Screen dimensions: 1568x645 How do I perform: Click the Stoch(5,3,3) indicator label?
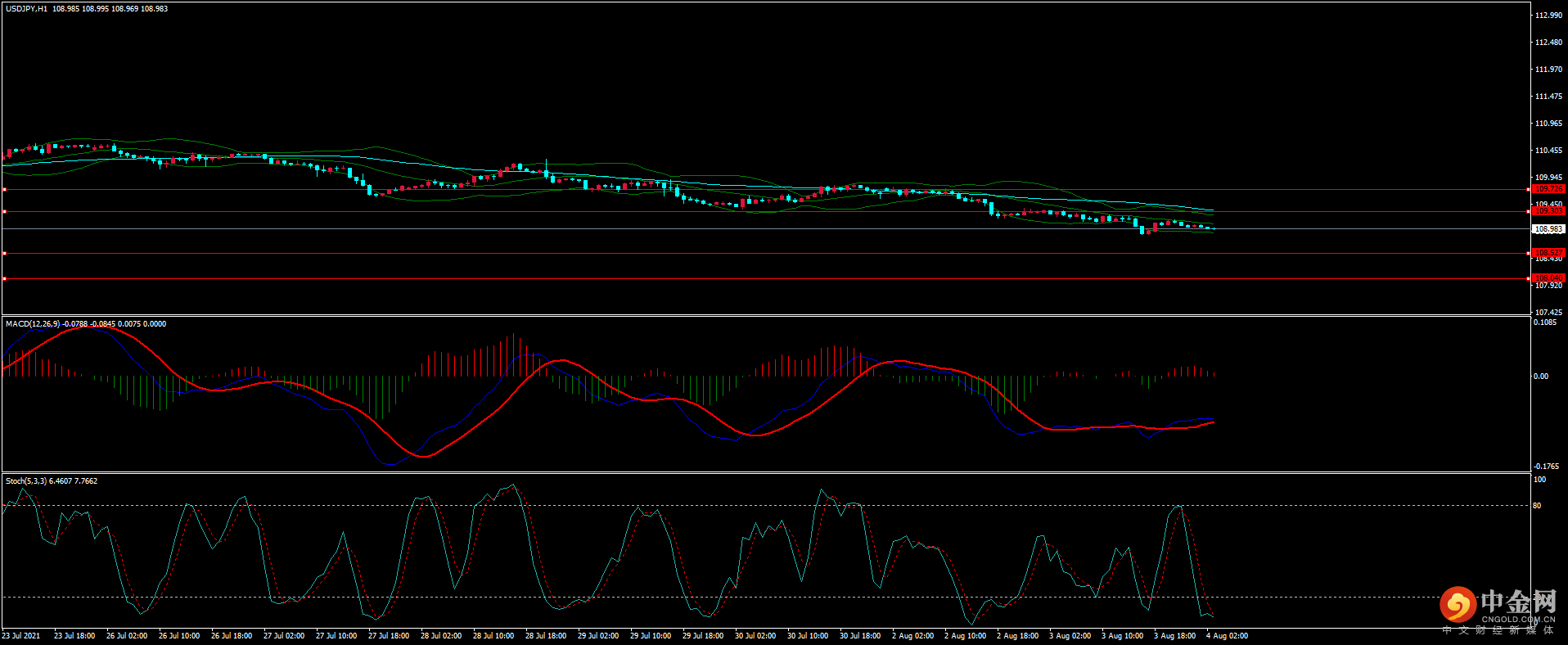point(26,481)
